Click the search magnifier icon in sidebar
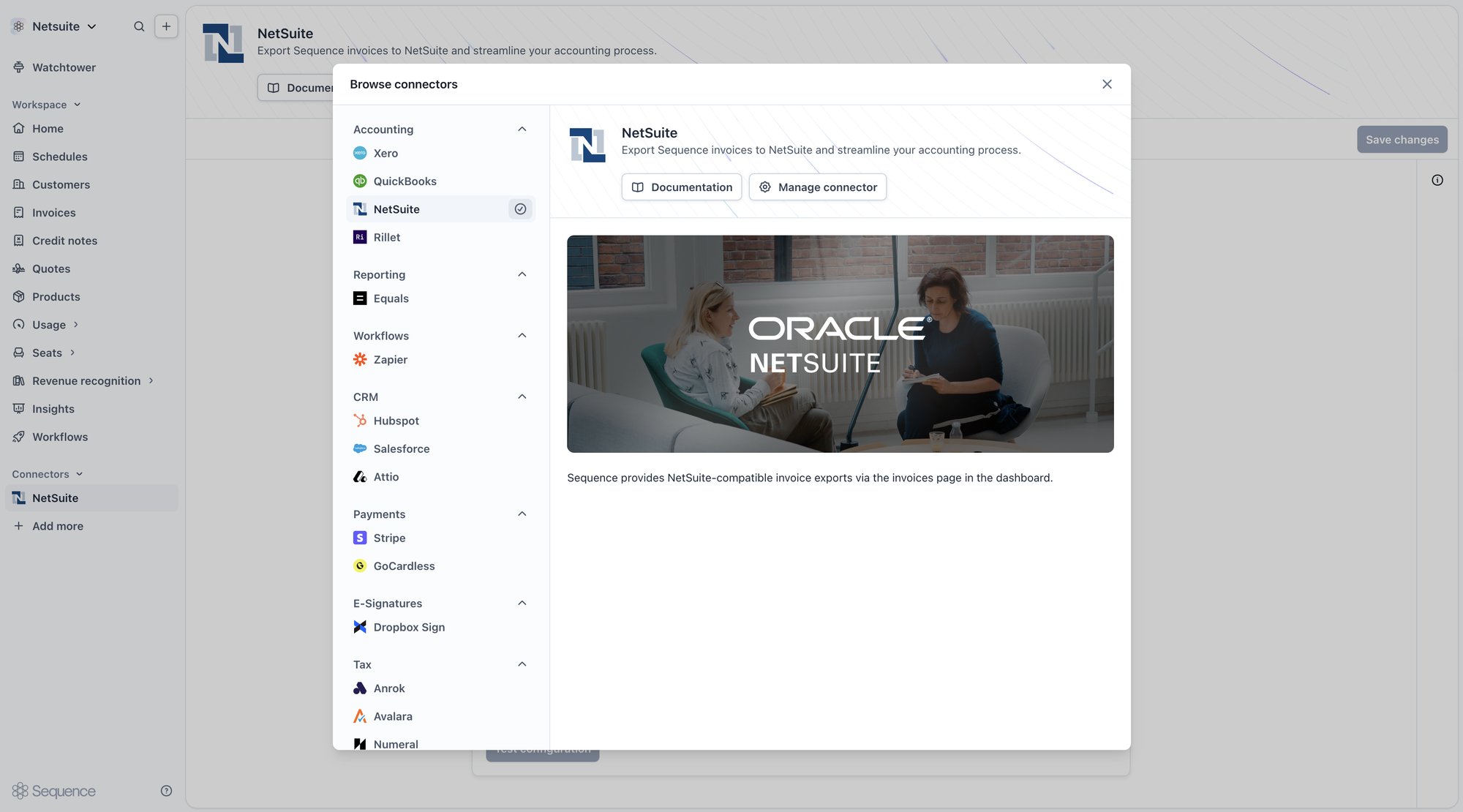This screenshot has height=812, width=1463. point(139,26)
